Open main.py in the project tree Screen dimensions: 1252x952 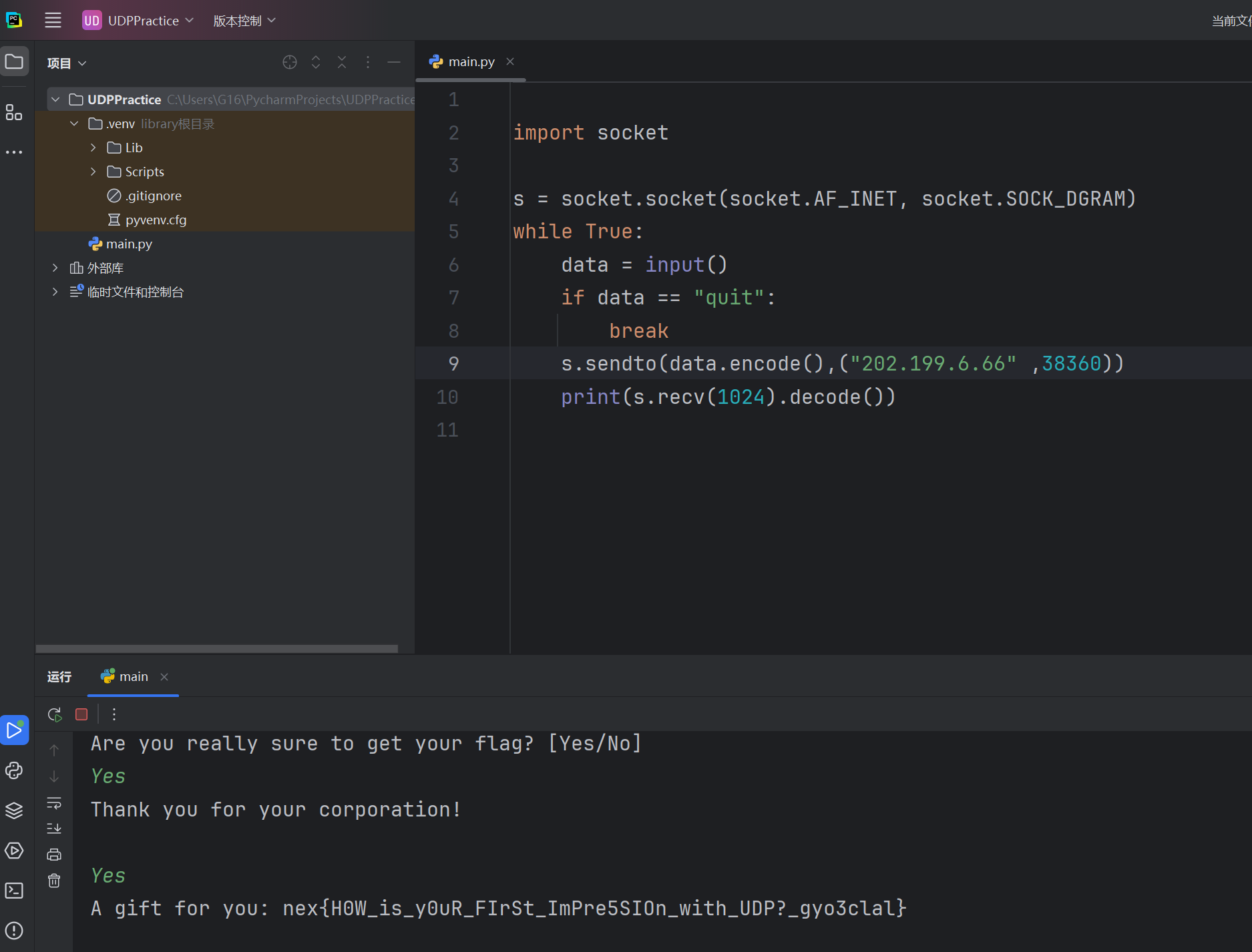tap(129, 244)
